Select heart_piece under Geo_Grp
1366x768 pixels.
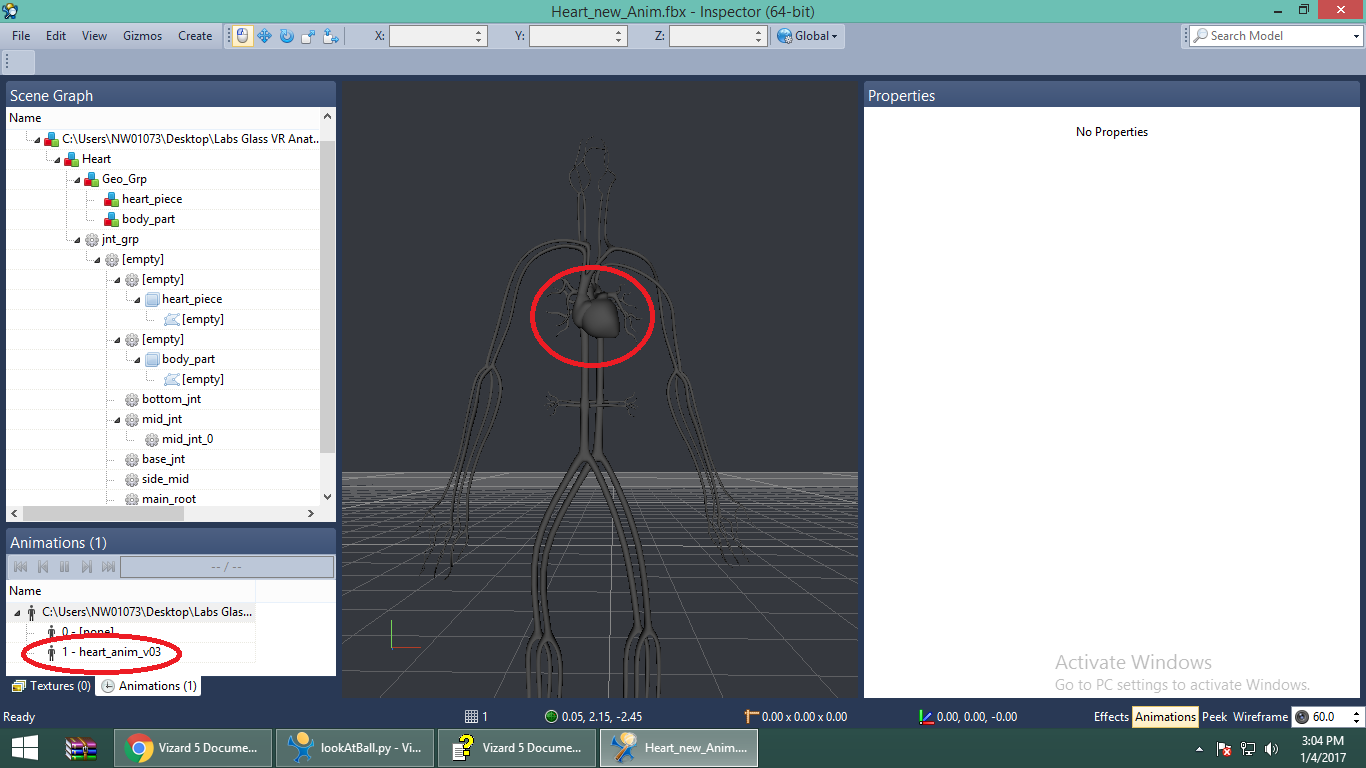pyautogui.click(x=152, y=199)
